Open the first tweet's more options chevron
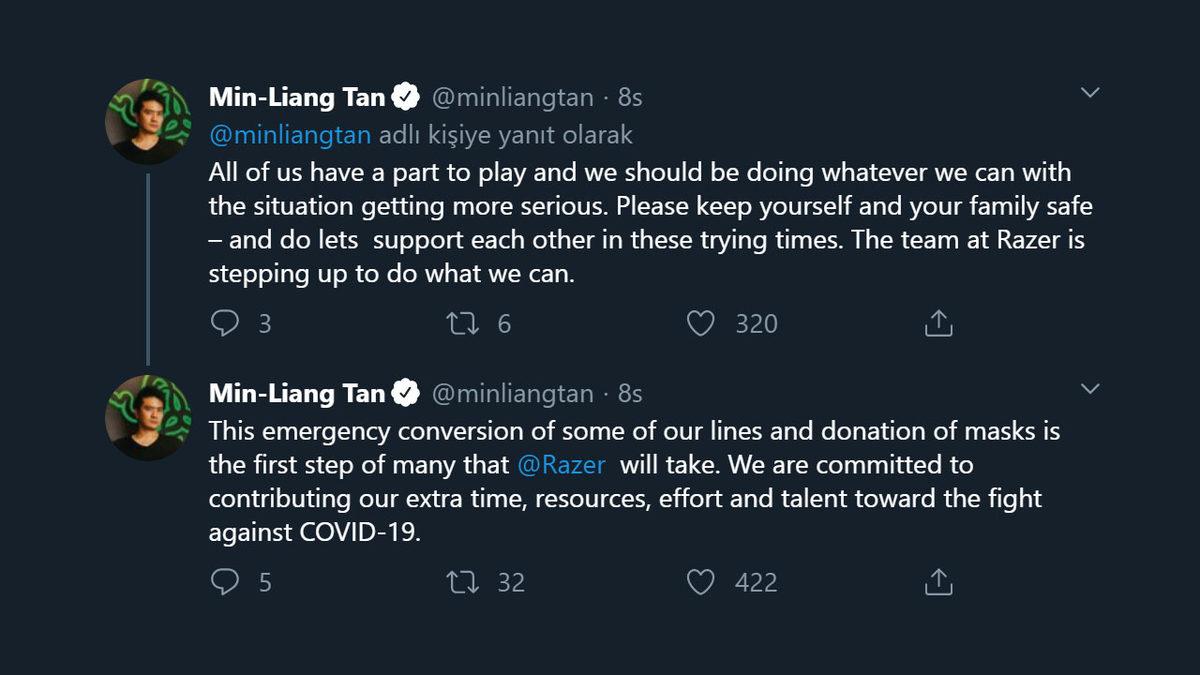 [x=1090, y=93]
